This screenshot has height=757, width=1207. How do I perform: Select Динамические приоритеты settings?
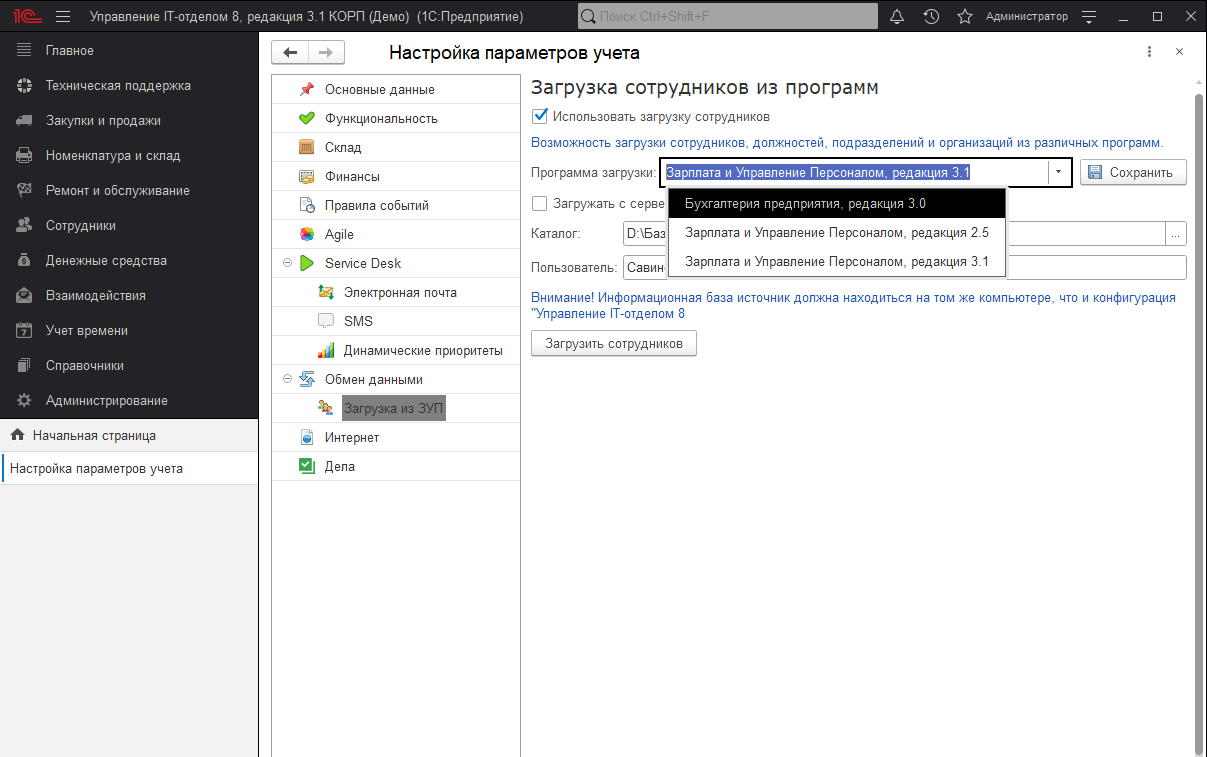(405, 349)
